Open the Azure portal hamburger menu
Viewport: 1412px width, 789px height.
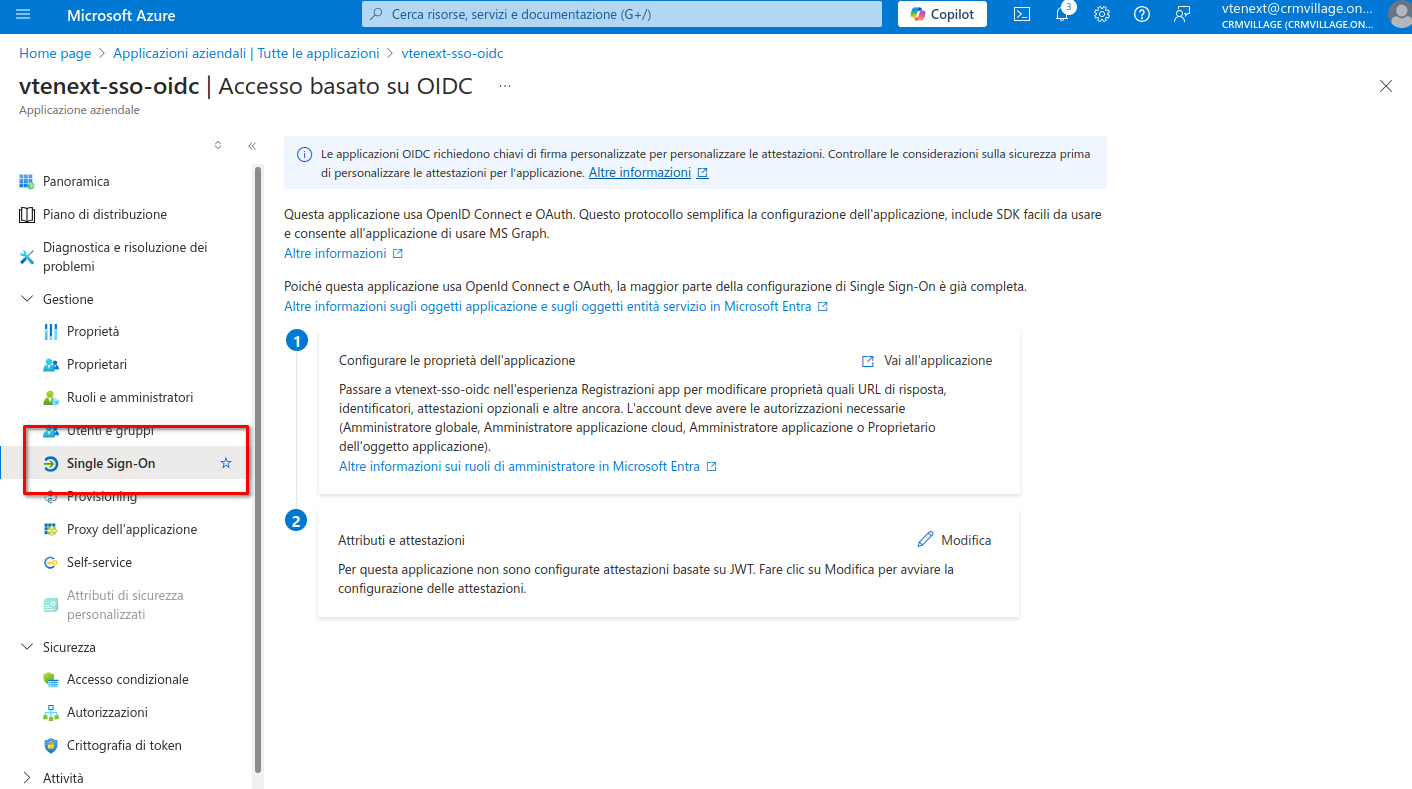click(24, 15)
